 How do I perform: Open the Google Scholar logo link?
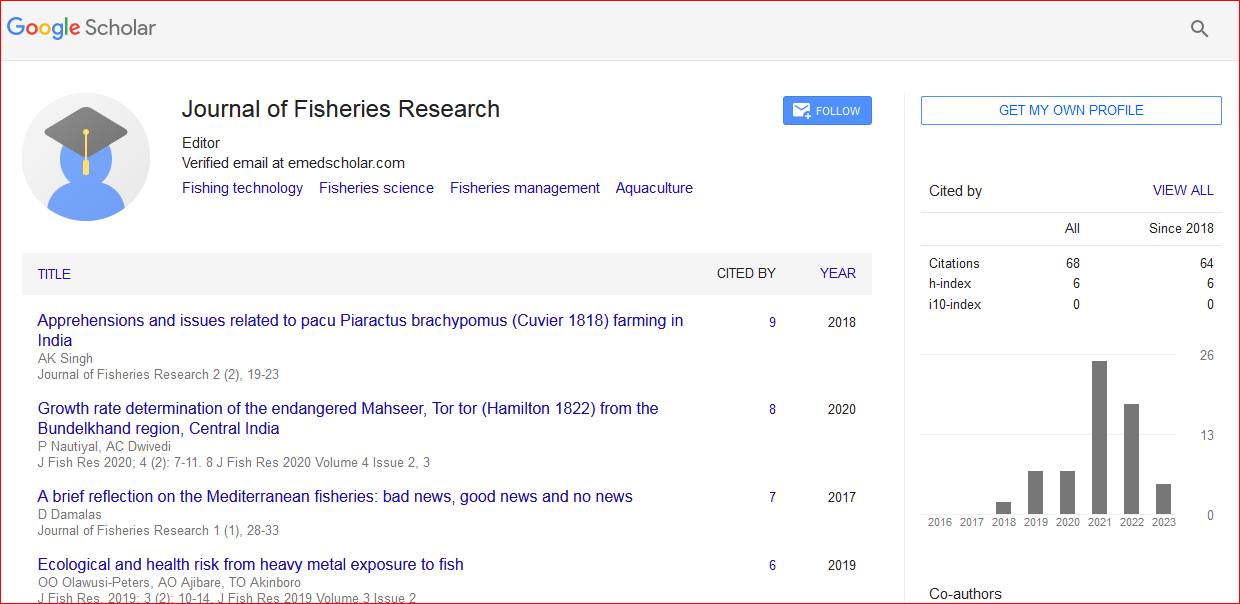tap(82, 28)
